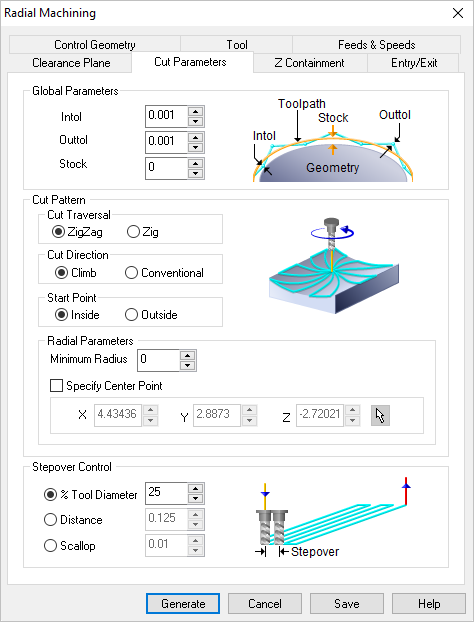The width and height of the screenshot is (474, 622).
Task: Decrease Stock value with down arrow
Action: 195,173
